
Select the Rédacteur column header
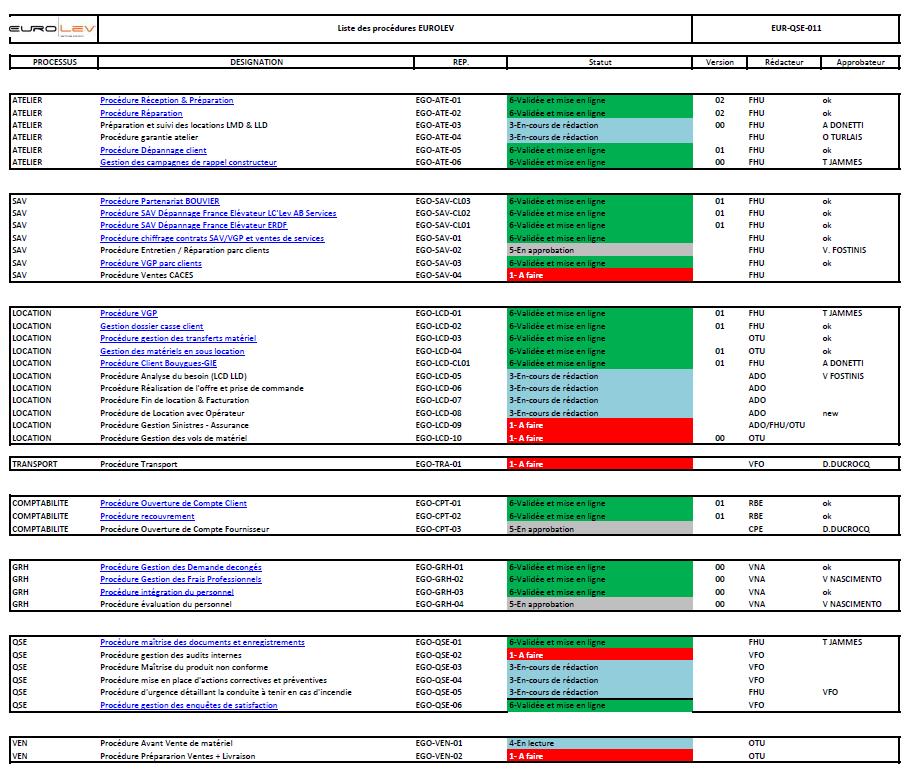784,62
